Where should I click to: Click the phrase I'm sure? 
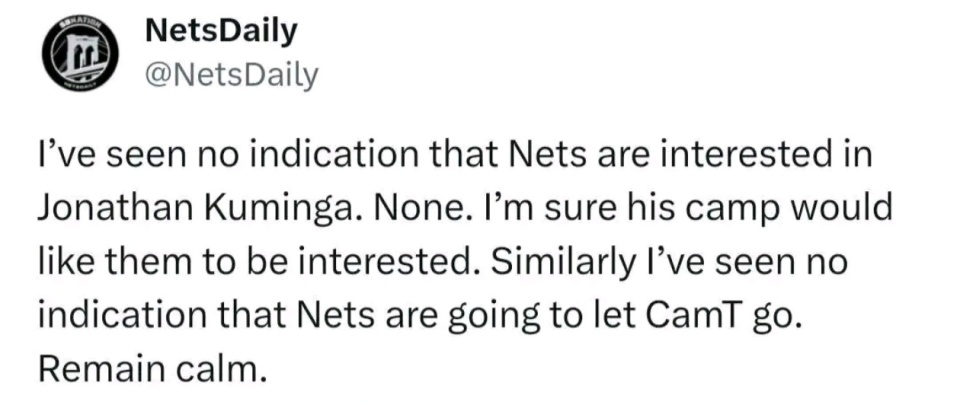pos(541,211)
